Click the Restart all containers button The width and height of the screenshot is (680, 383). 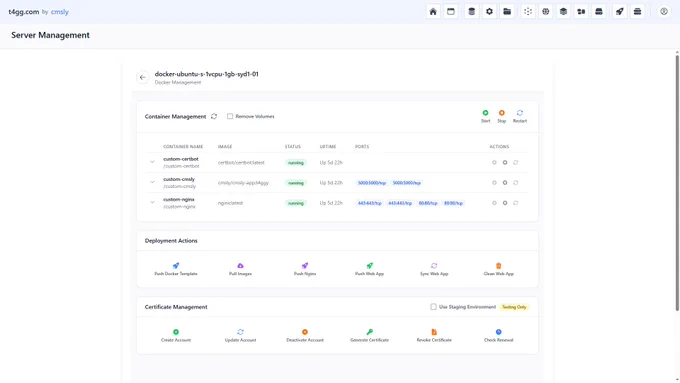(520, 116)
